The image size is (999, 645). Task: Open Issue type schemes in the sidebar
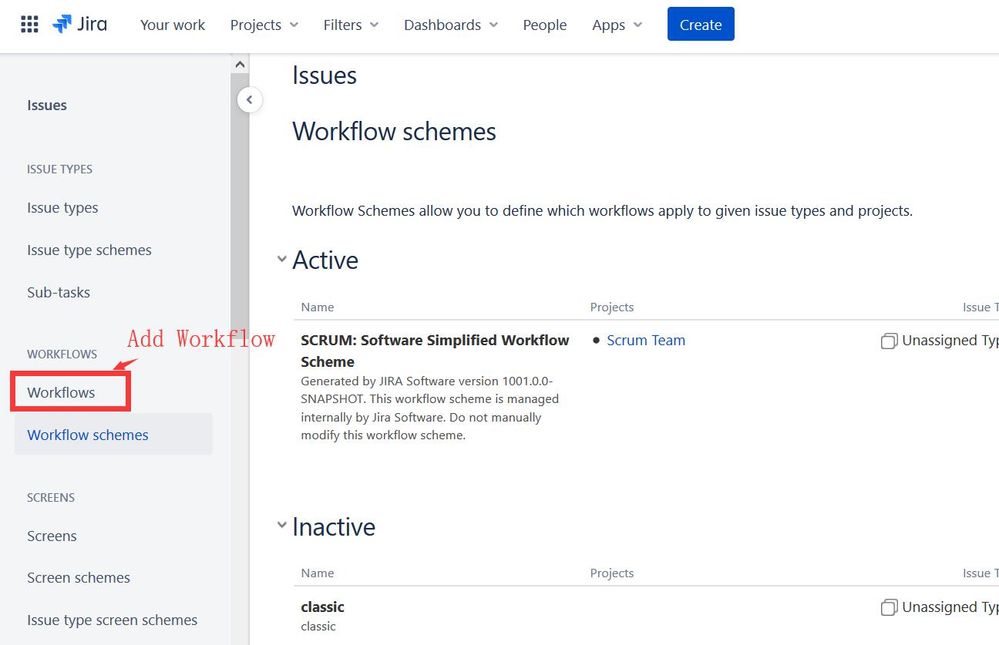(x=89, y=250)
